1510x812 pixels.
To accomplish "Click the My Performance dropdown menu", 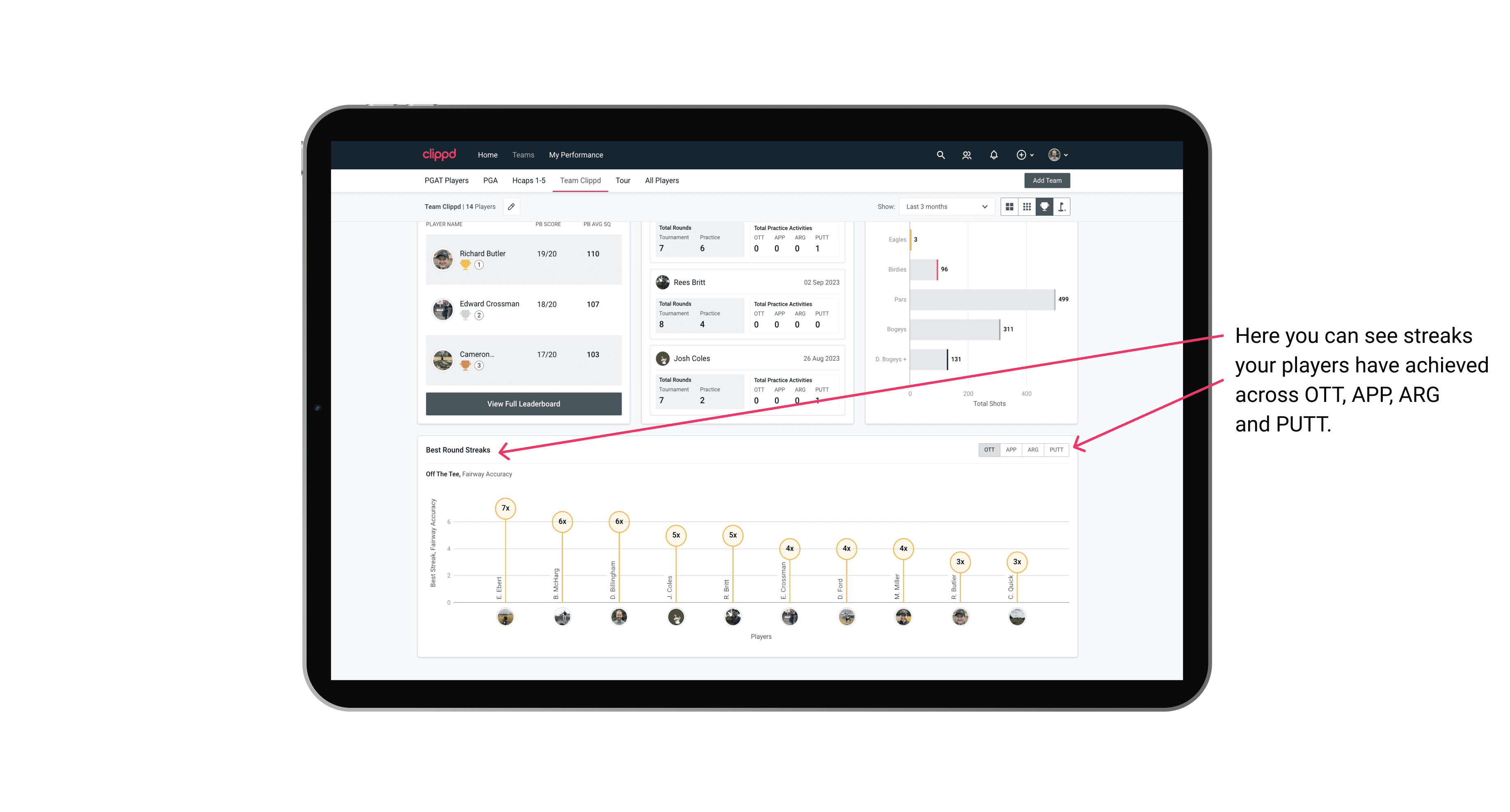I will pos(577,154).
